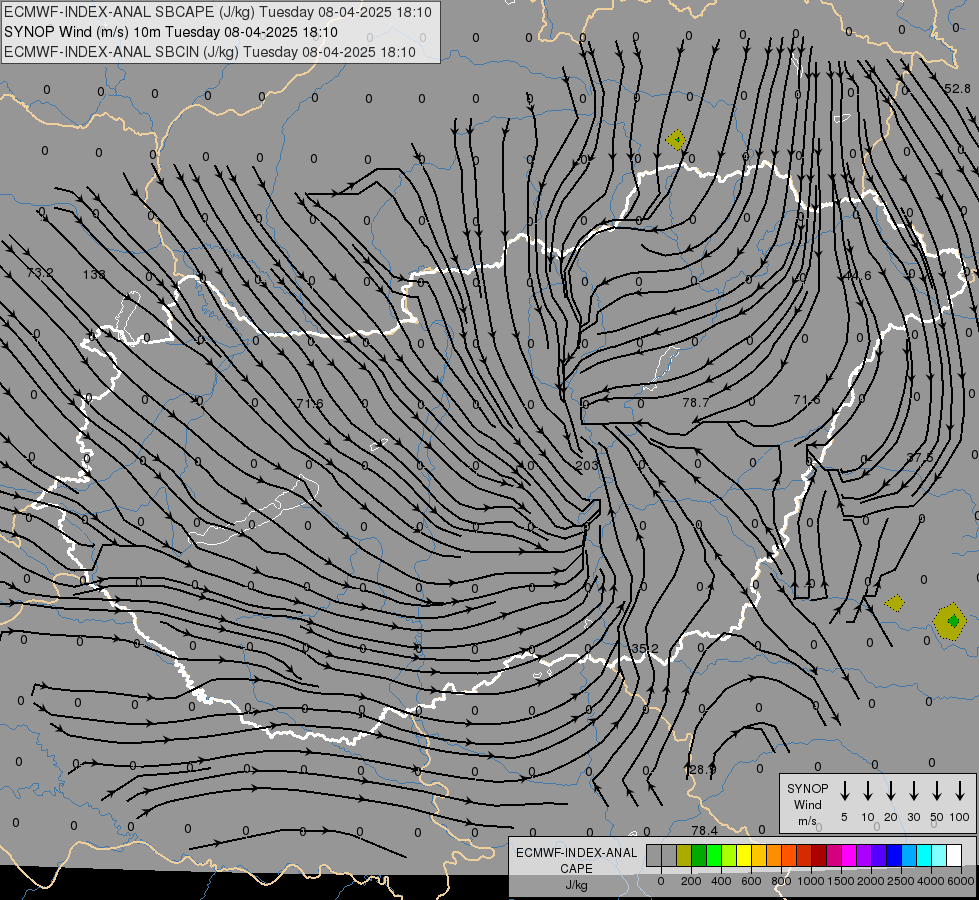Click the 73.2 value on the map
This screenshot has width=979, height=900.
(40, 273)
